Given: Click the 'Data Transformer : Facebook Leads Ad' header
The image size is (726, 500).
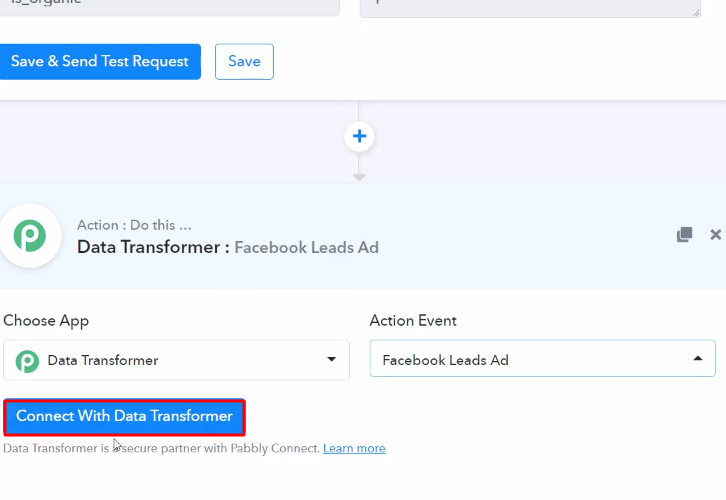Looking at the screenshot, I should pos(228,247).
